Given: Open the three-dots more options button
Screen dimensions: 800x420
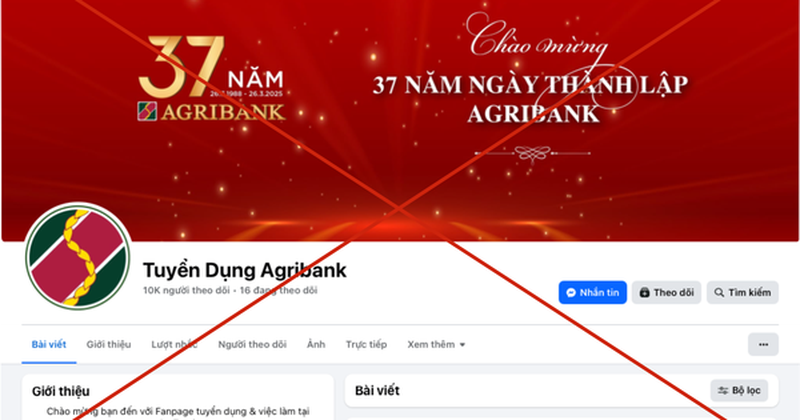Looking at the screenshot, I should coord(763,344).
